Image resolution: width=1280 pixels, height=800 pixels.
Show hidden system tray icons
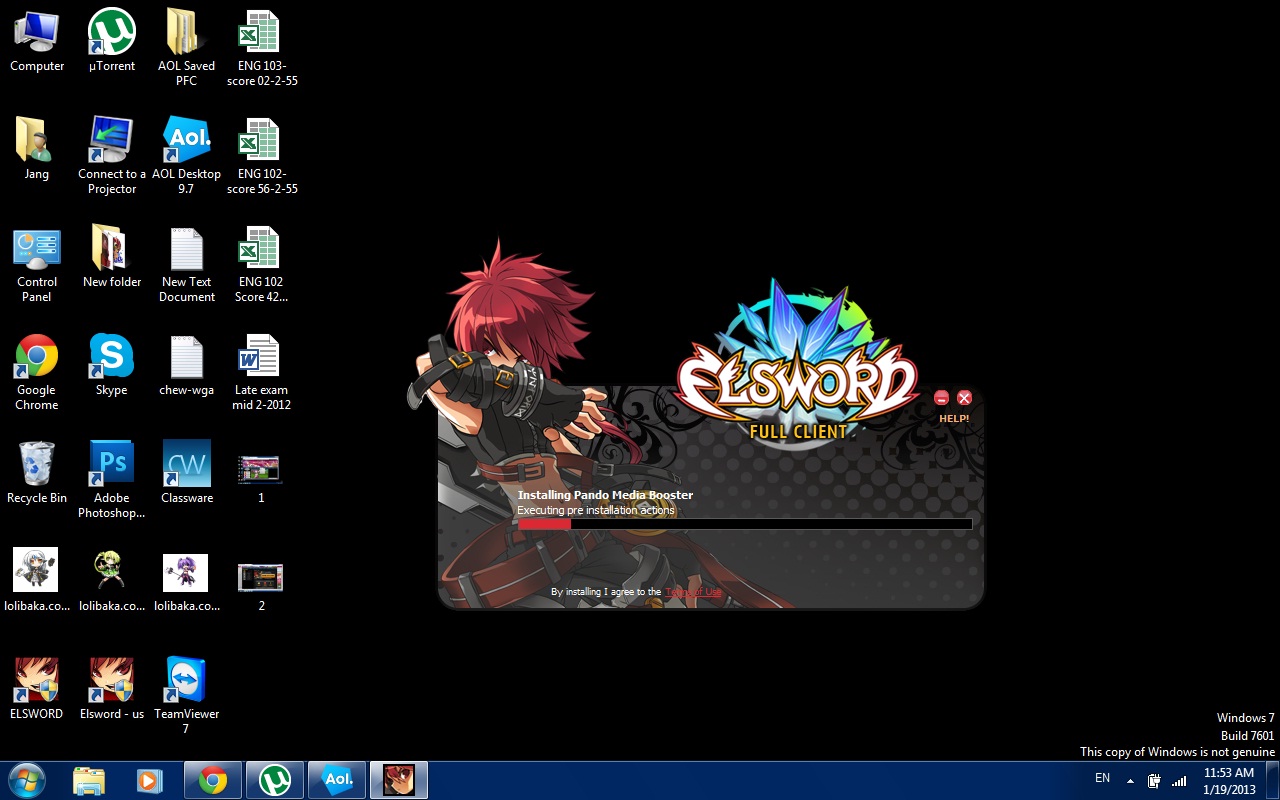pos(1130,781)
